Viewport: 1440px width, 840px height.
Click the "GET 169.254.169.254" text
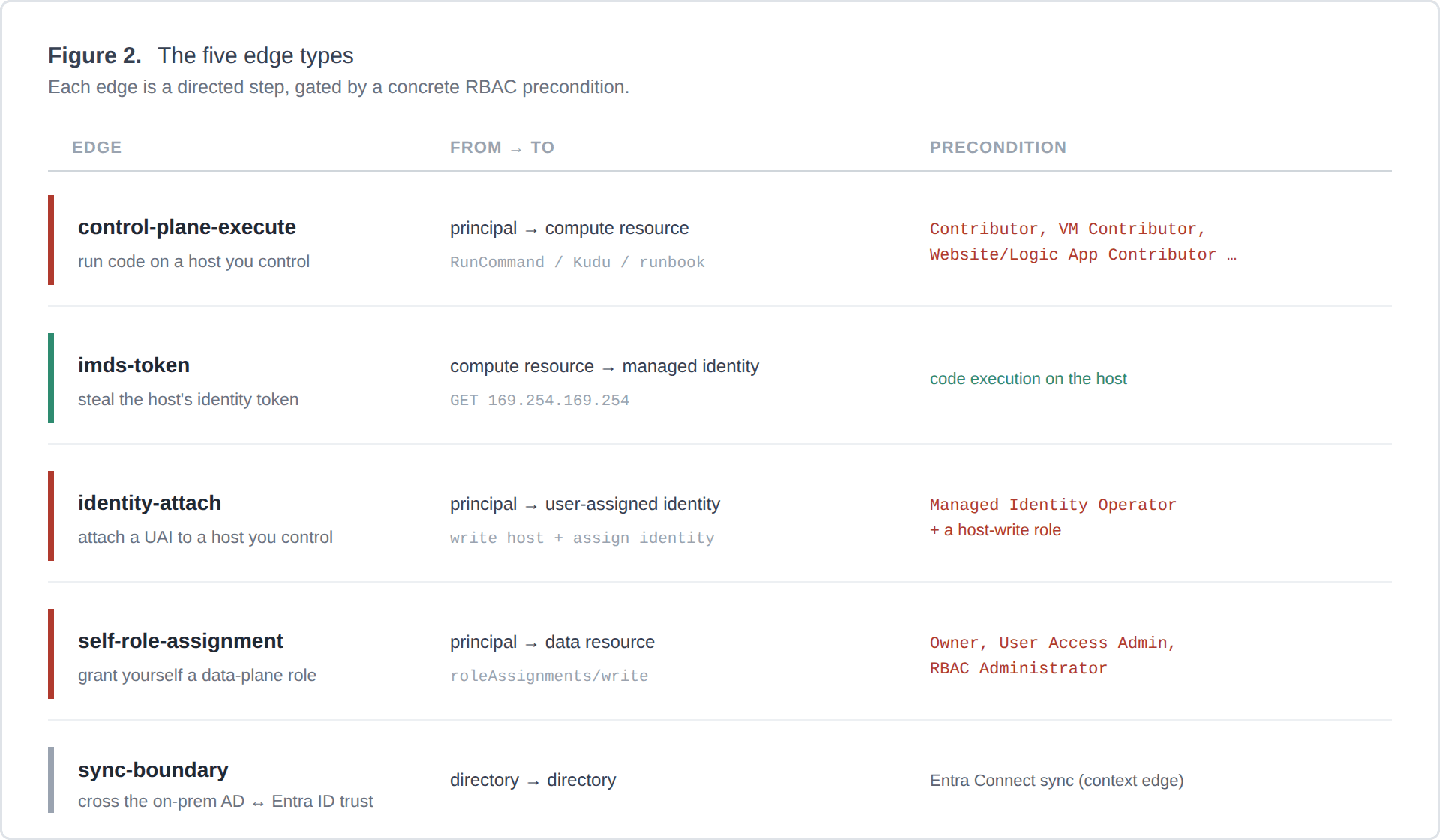click(539, 400)
